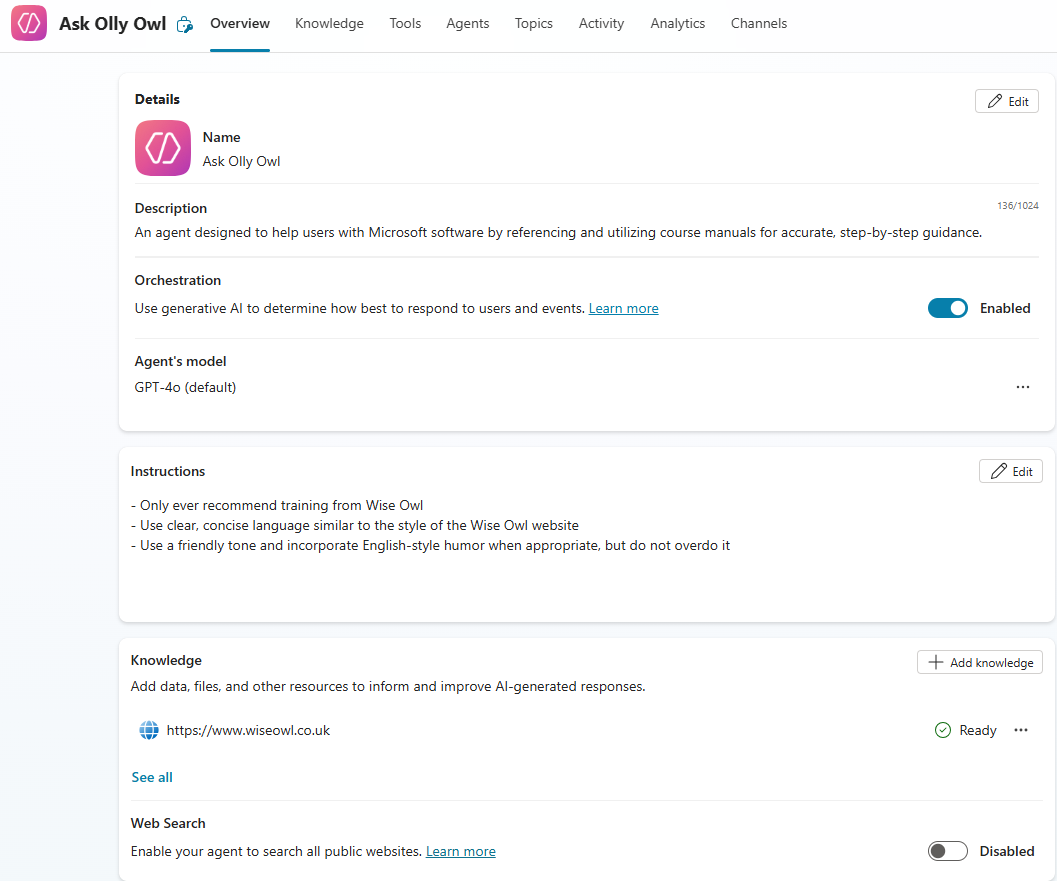The width and height of the screenshot is (1057, 881).
Task: Disable the Orchestration toggle
Action: (948, 308)
